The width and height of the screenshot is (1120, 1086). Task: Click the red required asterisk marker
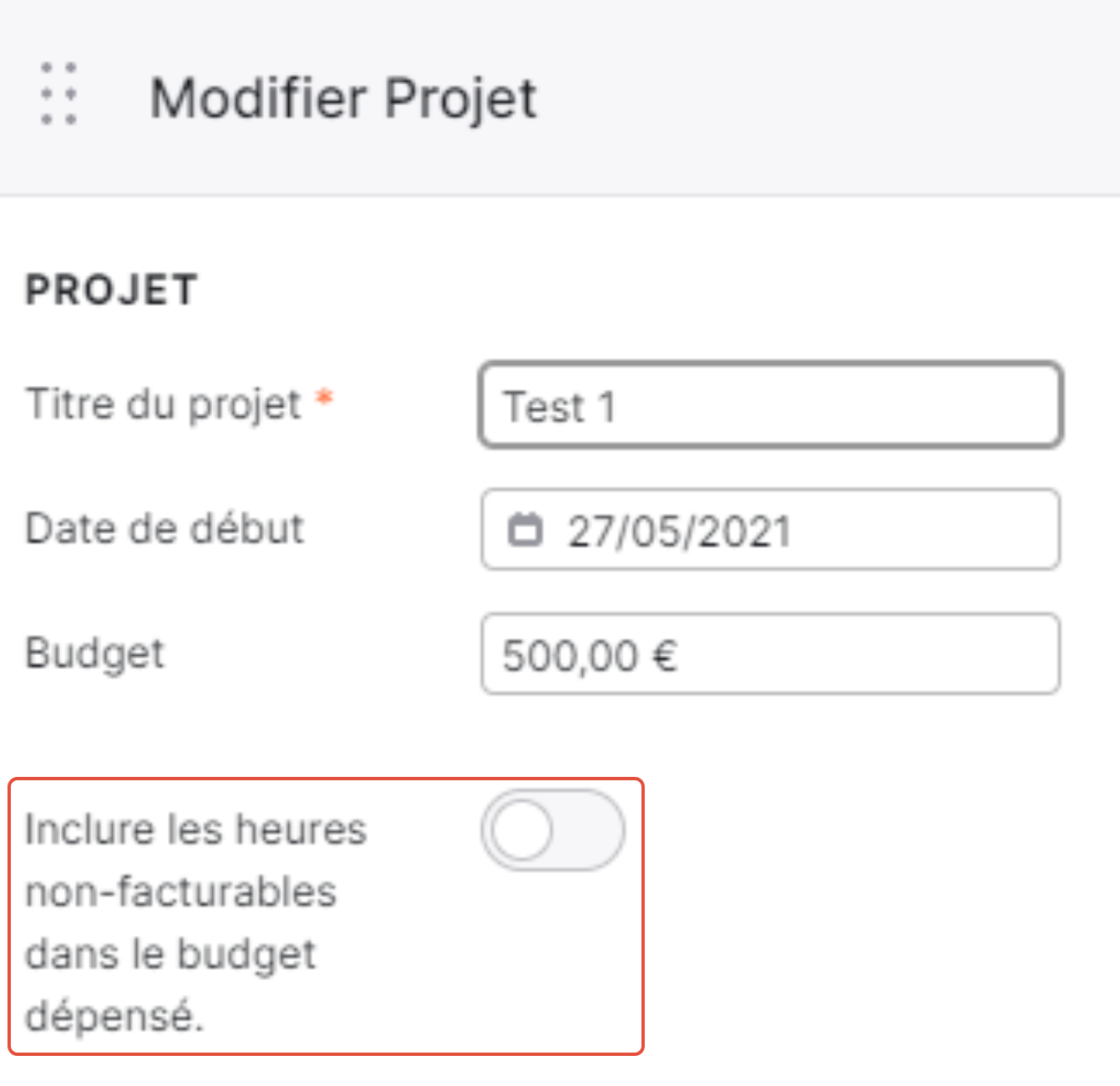[x=324, y=398]
